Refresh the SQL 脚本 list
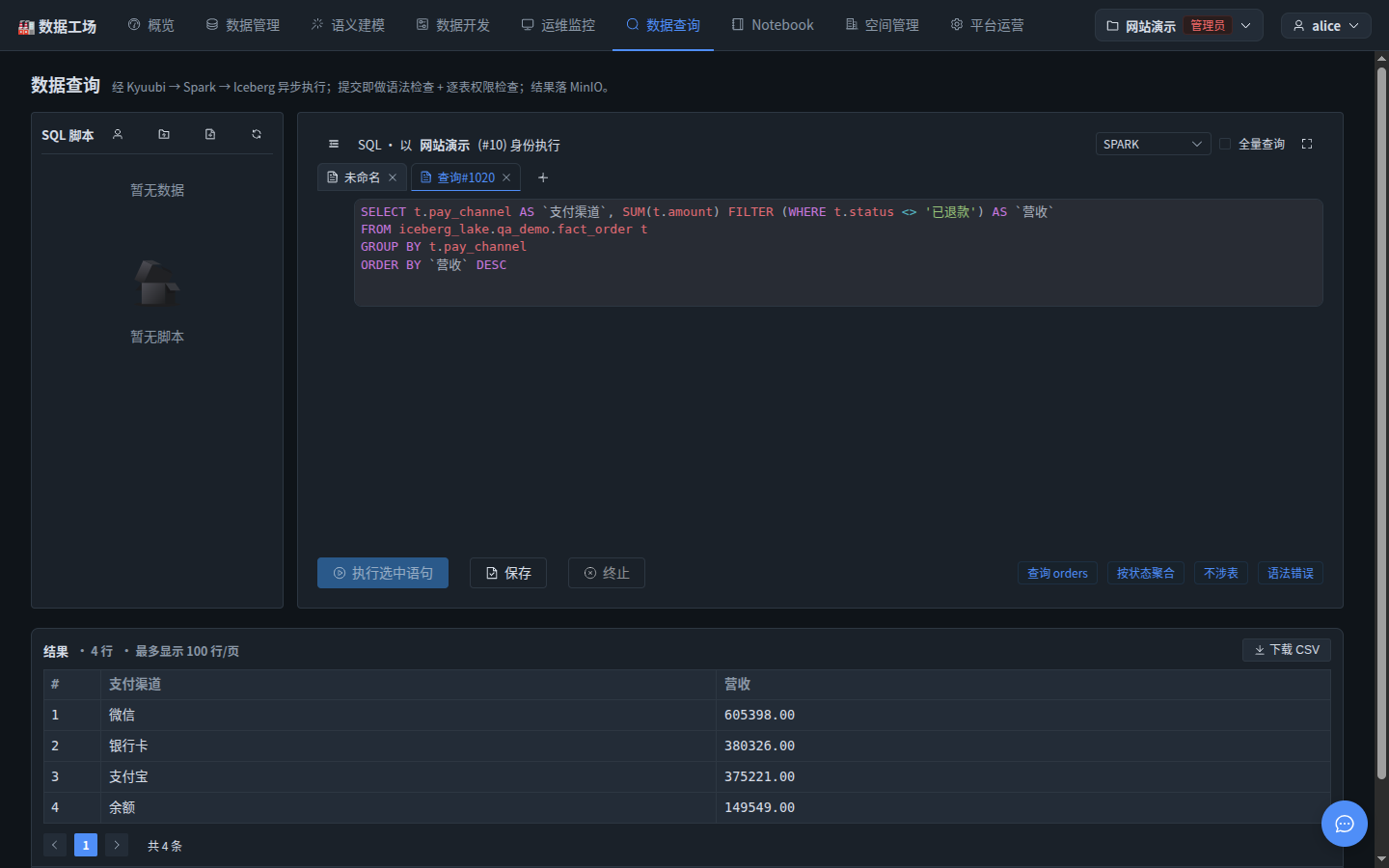Viewport: 1389px width, 868px height. coord(257,134)
